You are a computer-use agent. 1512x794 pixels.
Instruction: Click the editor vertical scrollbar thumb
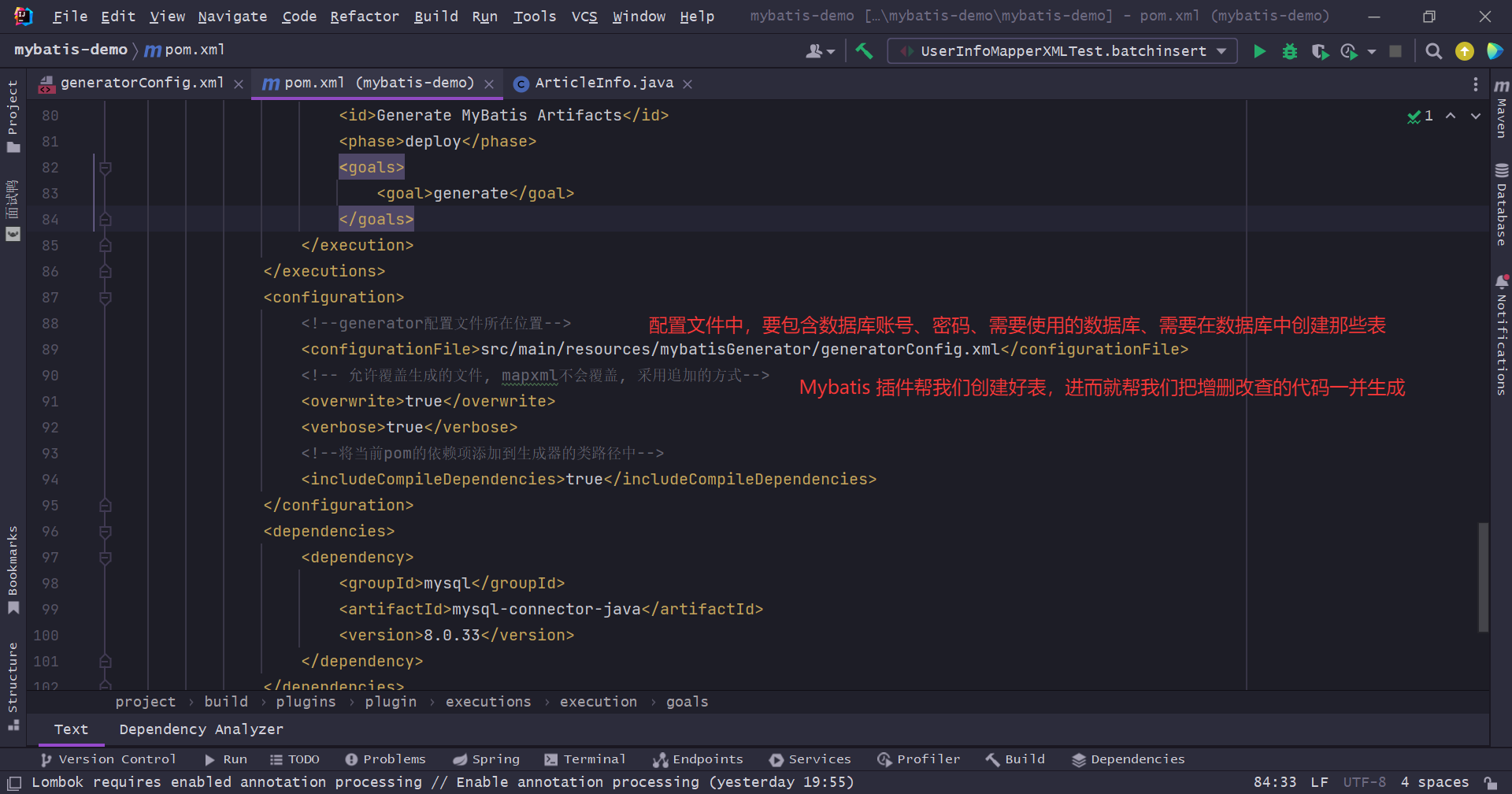click(1484, 577)
